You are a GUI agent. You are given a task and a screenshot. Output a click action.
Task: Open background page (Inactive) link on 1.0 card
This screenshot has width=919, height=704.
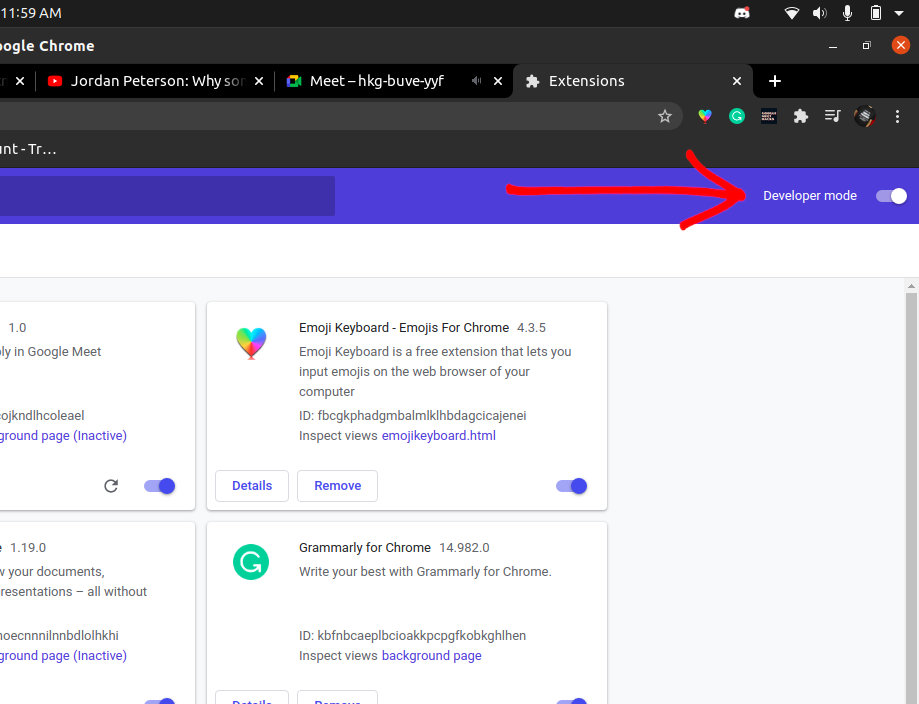63,436
